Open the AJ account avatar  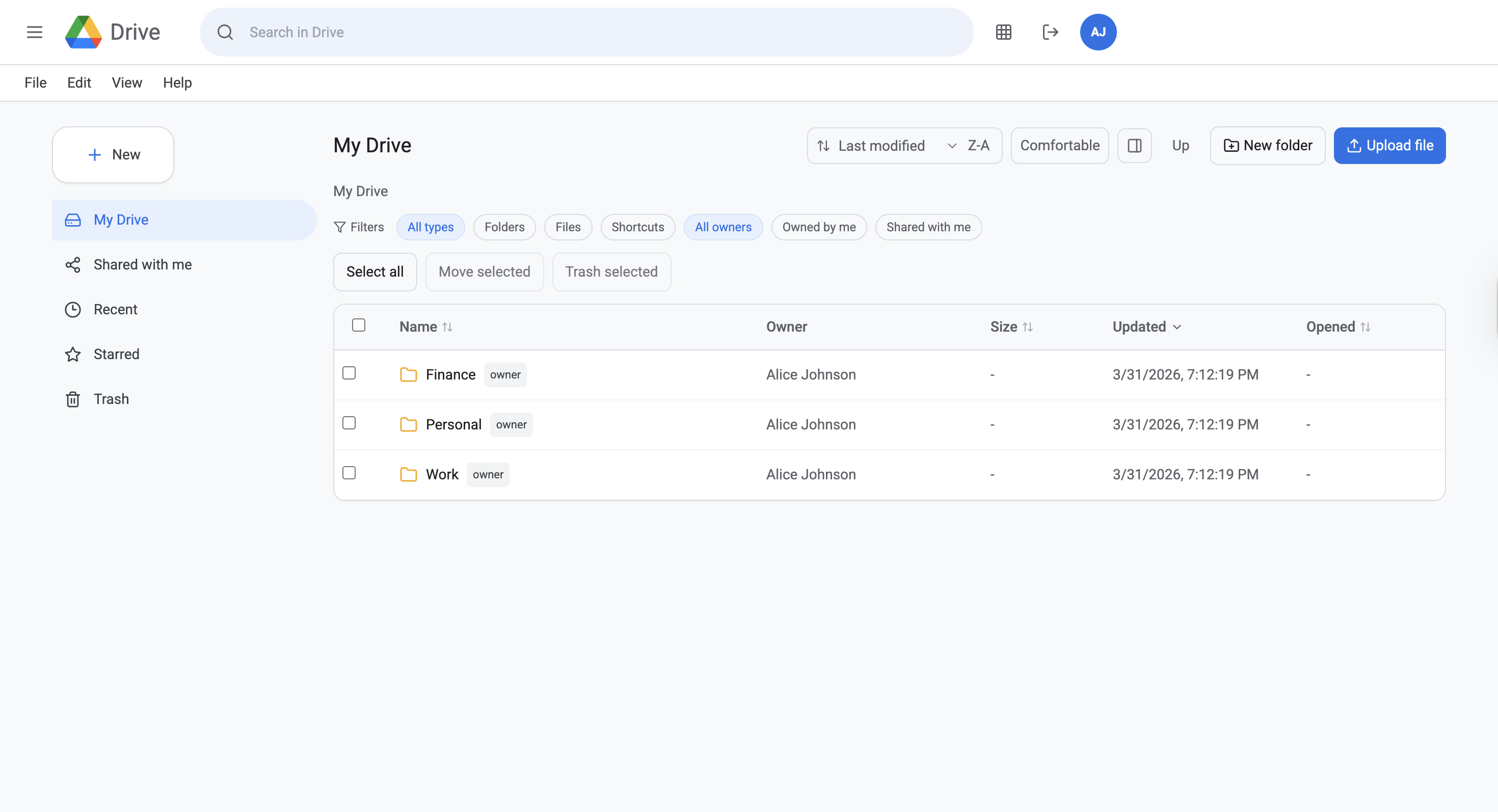click(1098, 32)
